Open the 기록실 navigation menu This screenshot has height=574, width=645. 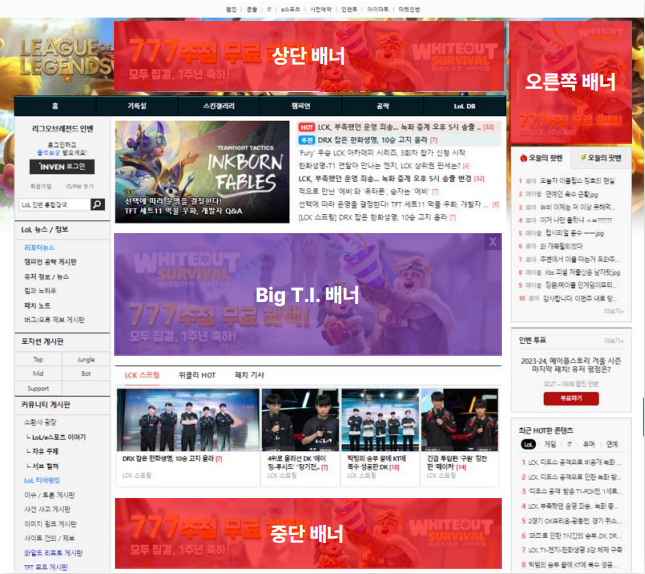coord(137,106)
